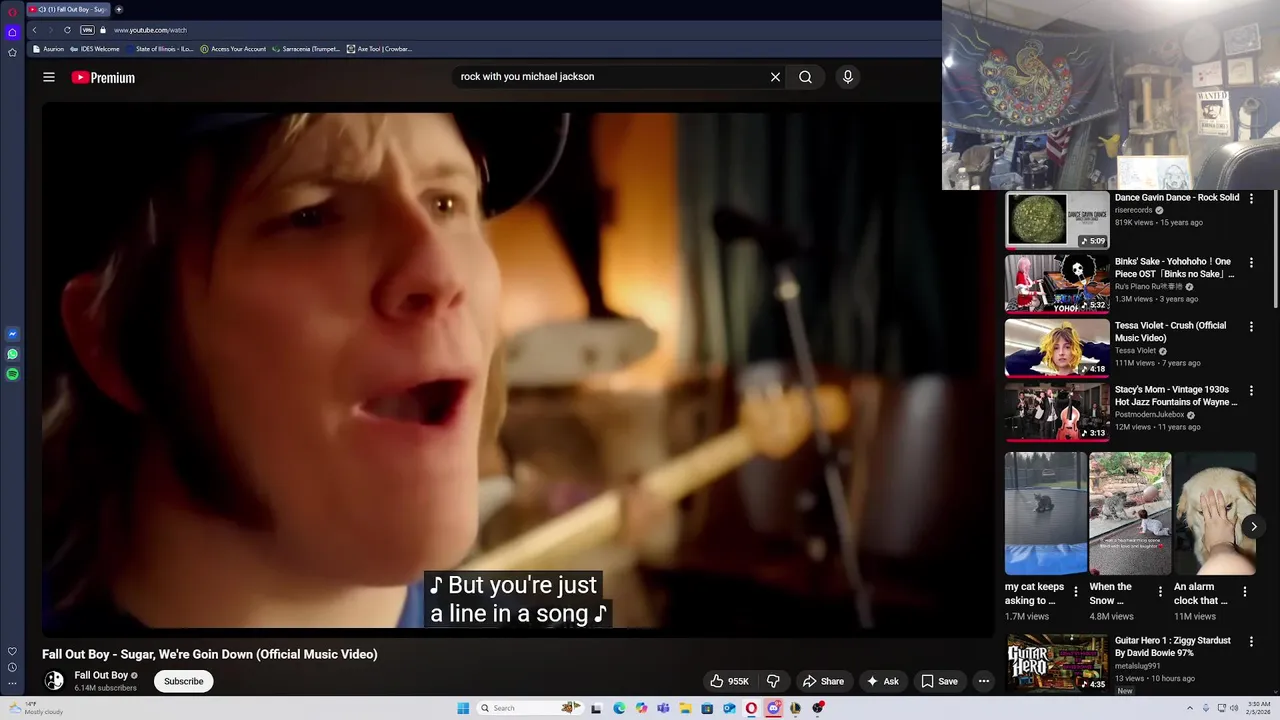Screen dimensions: 1280x720
Task: Open the Fall Out Boy channel avatar
Action: point(54,680)
